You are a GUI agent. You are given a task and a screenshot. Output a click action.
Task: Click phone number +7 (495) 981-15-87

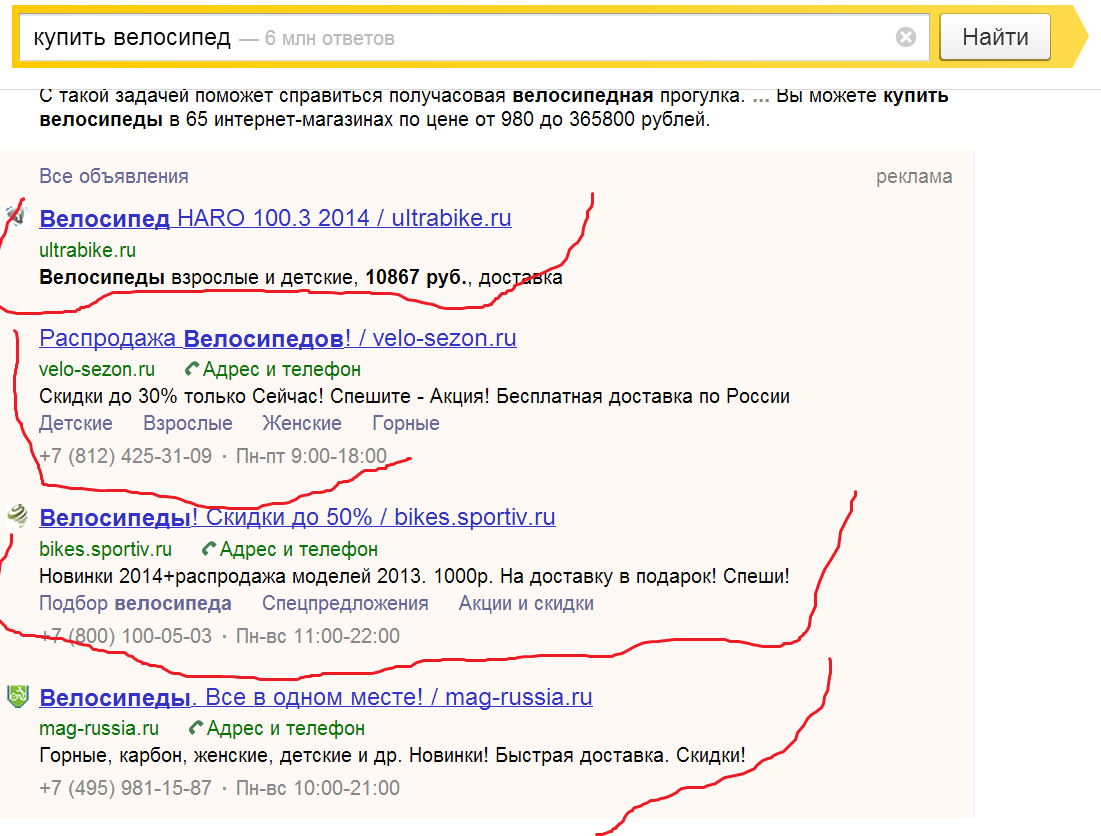tap(126, 788)
